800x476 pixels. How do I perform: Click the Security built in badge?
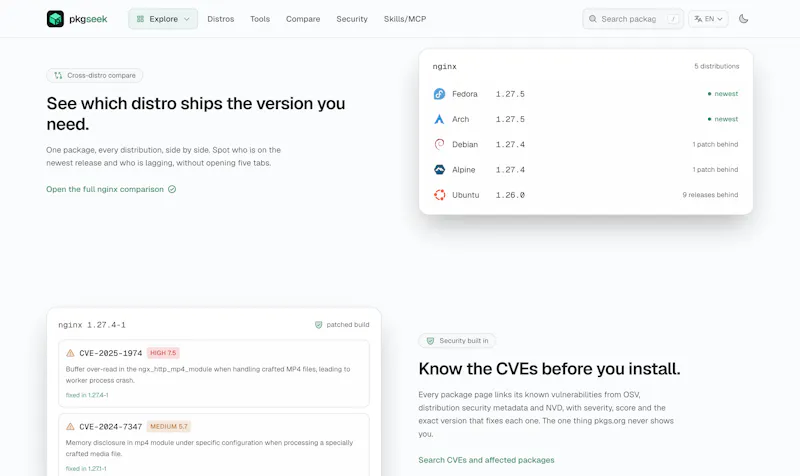coord(457,341)
